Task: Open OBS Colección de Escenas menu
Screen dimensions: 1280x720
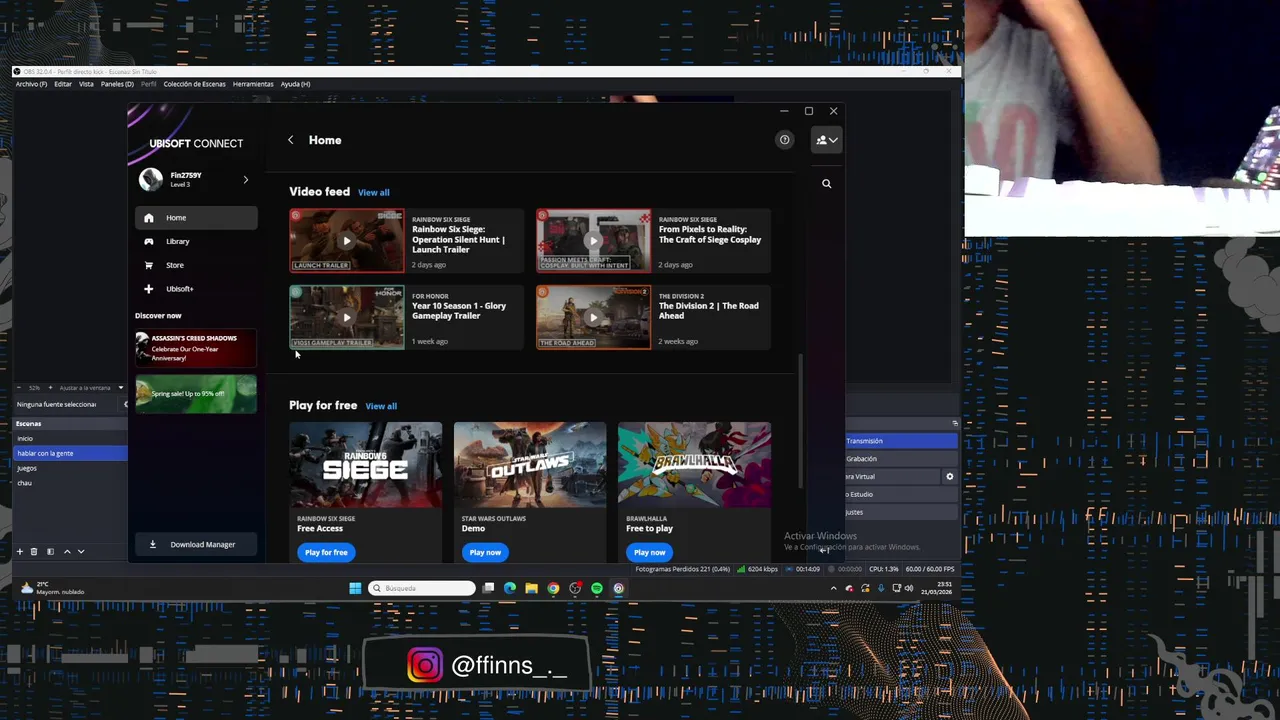Action: click(x=194, y=84)
